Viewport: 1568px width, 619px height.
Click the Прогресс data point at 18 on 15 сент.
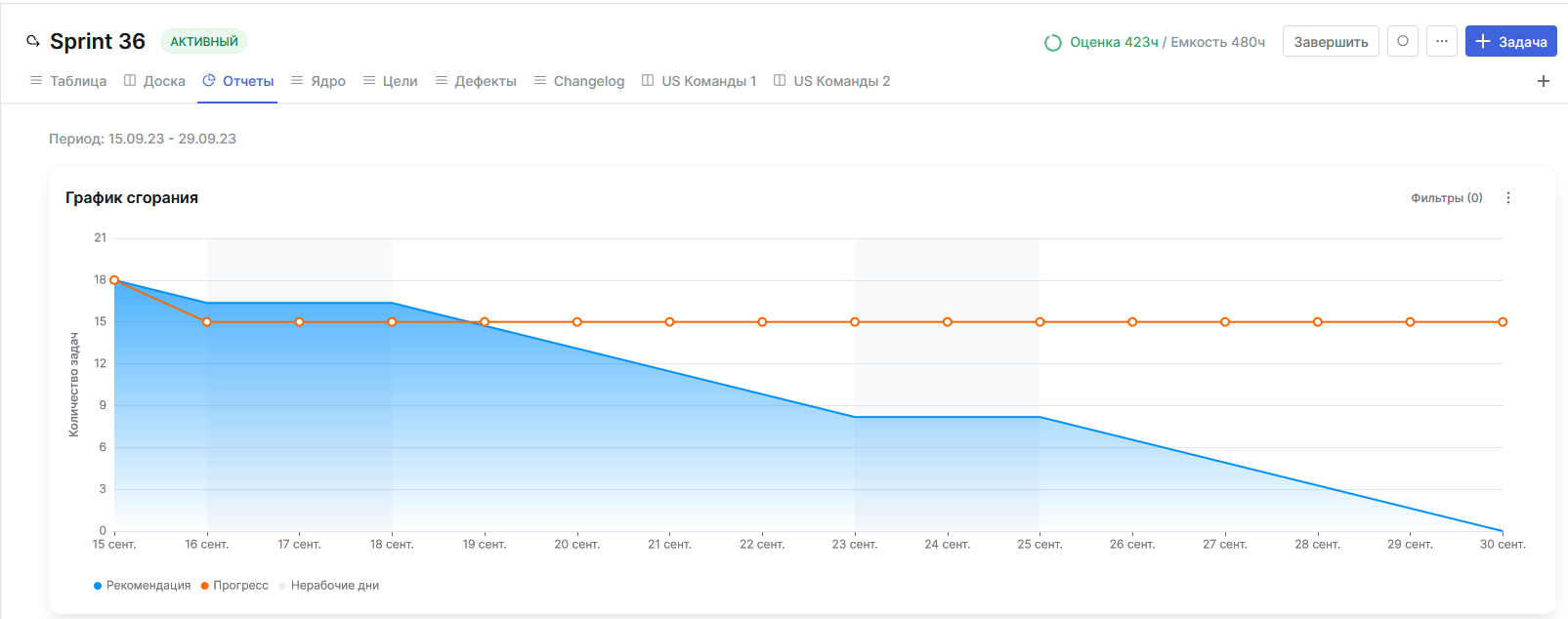point(114,280)
